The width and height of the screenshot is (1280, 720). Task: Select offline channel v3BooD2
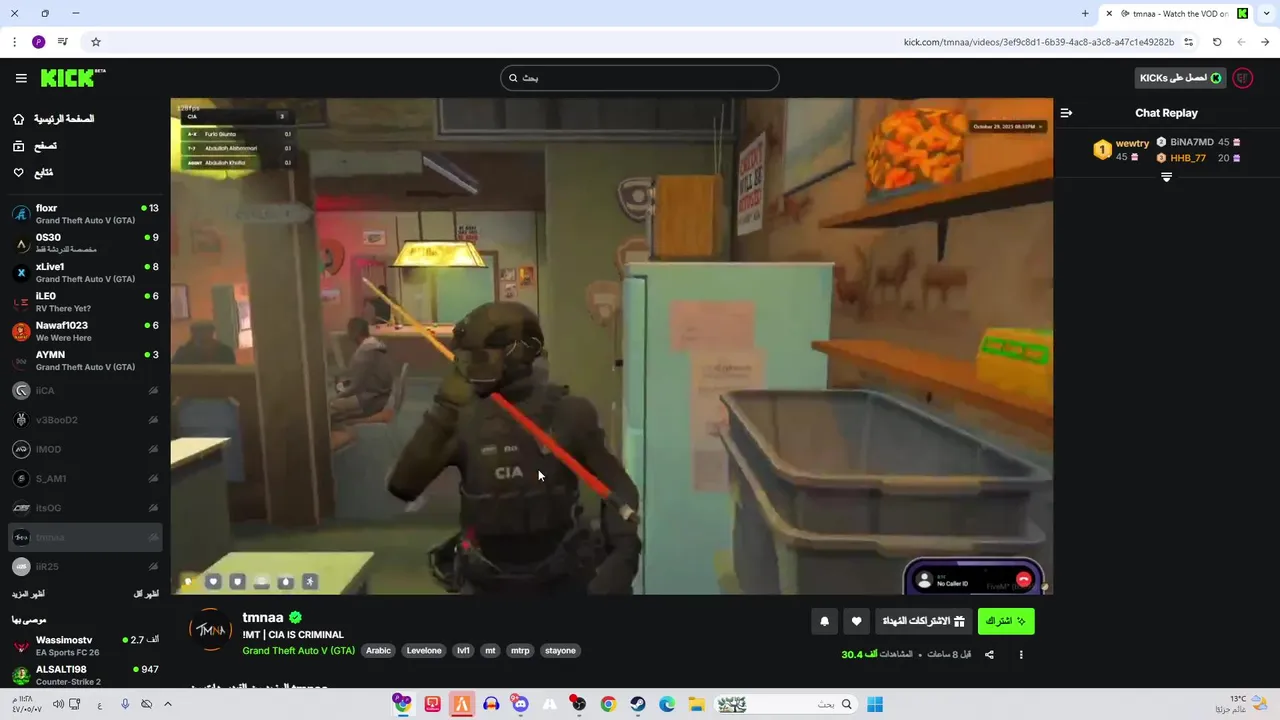tap(85, 420)
